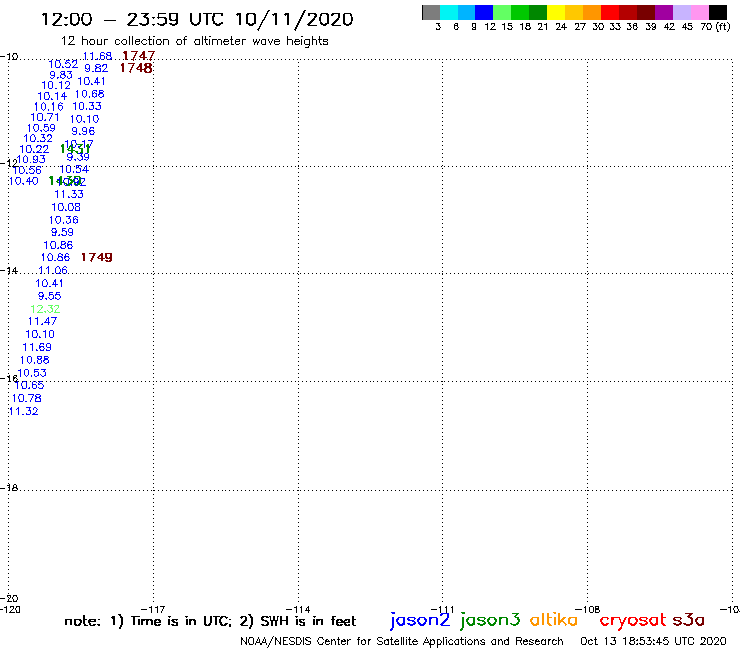The width and height of the screenshot is (740, 650).
Task: Click wave height value 9.96
Action: click(83, 131)
